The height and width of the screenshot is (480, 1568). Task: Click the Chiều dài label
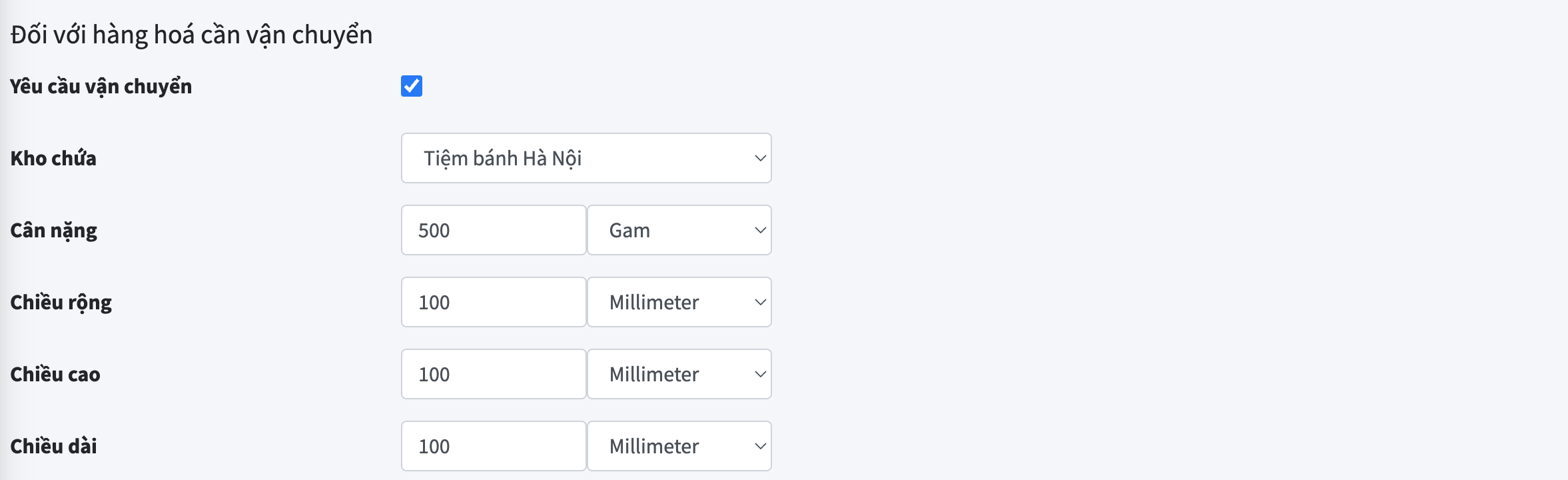tap(53, 446)
